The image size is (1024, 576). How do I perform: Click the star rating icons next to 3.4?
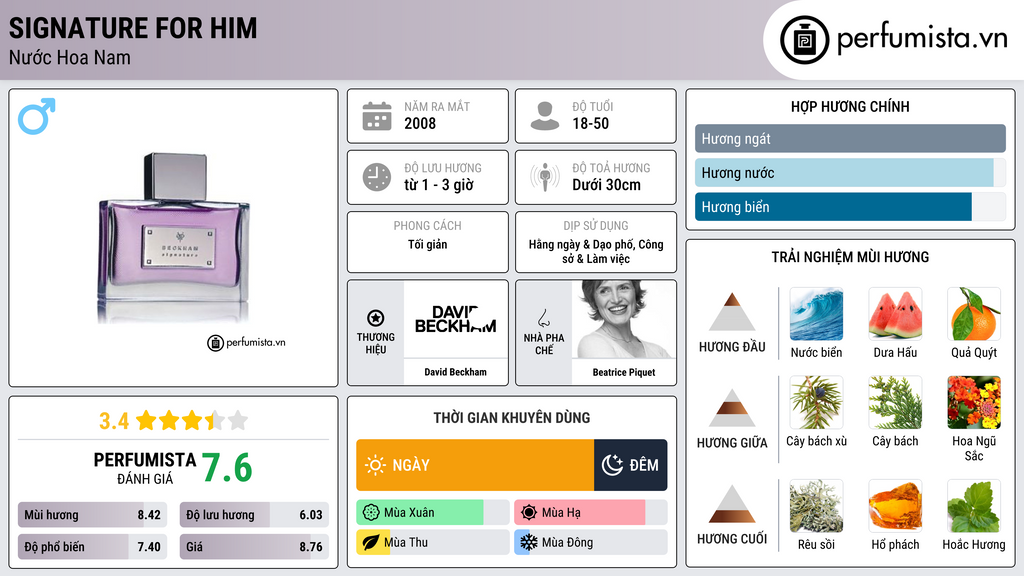[192, 421]
